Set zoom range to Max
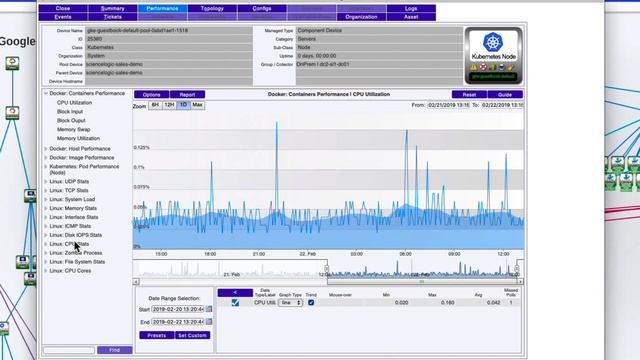Screen dimensions: 640x360 198,105
